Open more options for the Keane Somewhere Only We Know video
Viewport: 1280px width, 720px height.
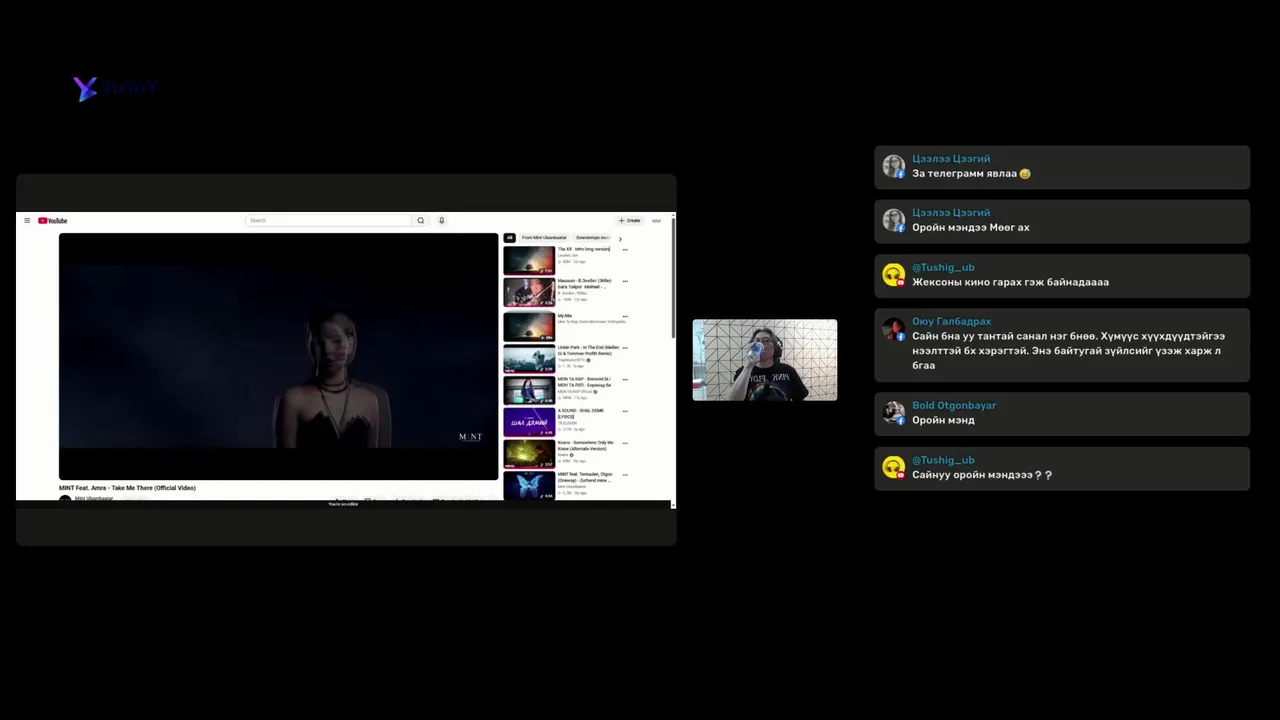click(x=625, y=444)
